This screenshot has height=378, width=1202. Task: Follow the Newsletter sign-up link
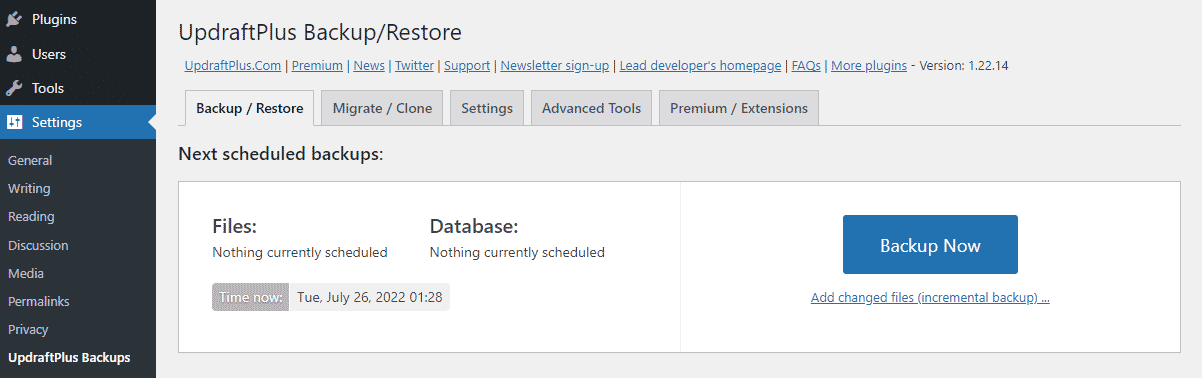pyautogui.click(x=555, y=66)
